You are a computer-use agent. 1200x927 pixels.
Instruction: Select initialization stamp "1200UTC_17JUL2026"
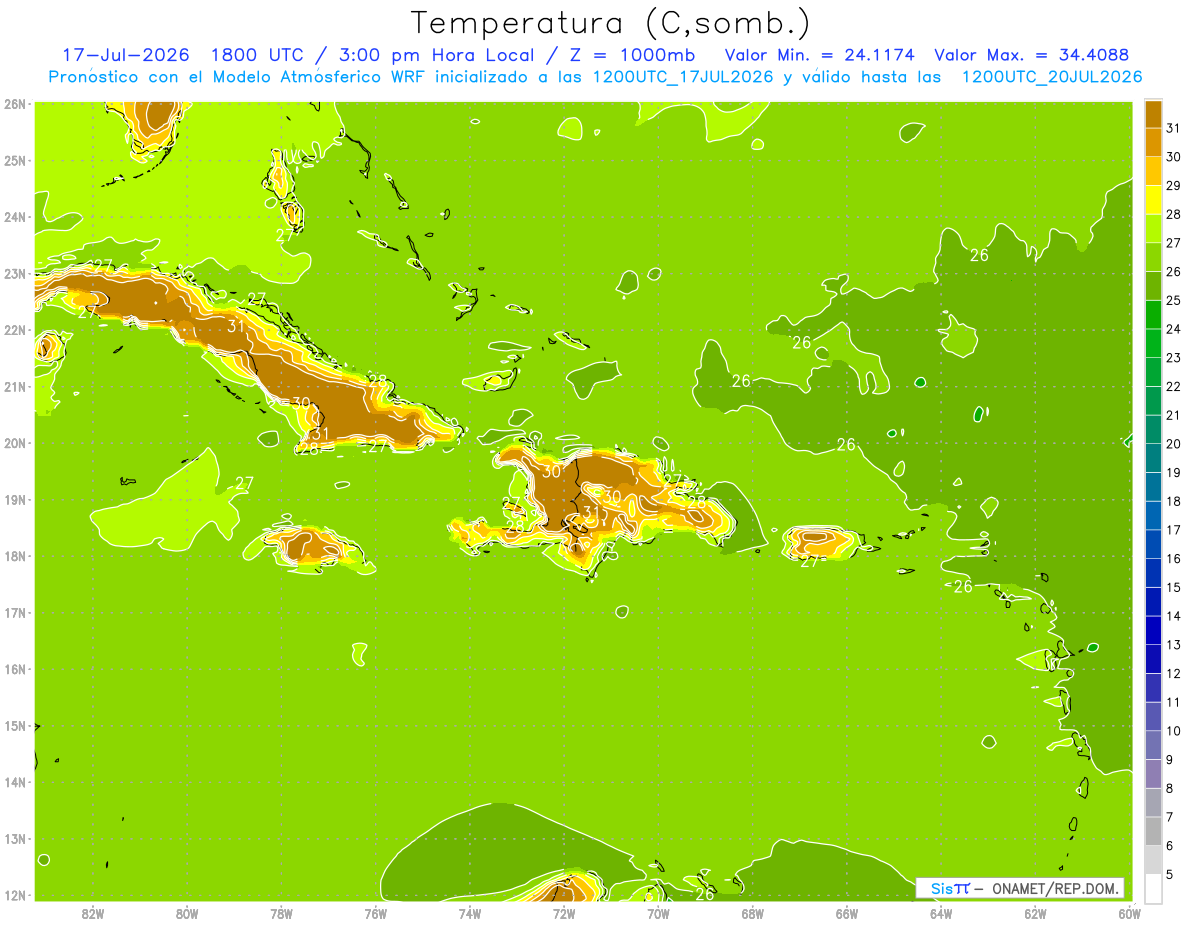click(x=683, y=77)
